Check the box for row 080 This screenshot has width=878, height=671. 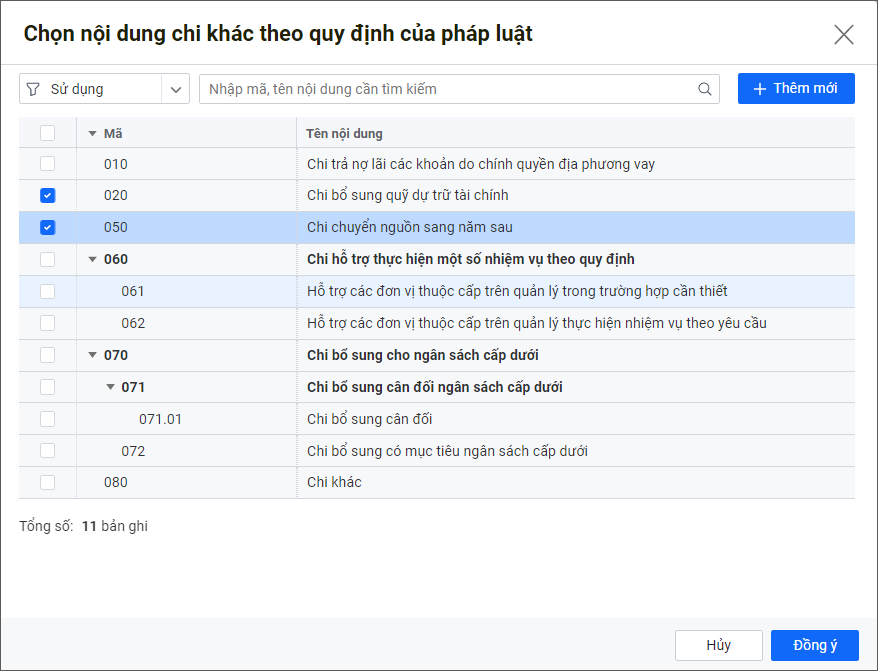pyautogui.click(x=48, y=482)
